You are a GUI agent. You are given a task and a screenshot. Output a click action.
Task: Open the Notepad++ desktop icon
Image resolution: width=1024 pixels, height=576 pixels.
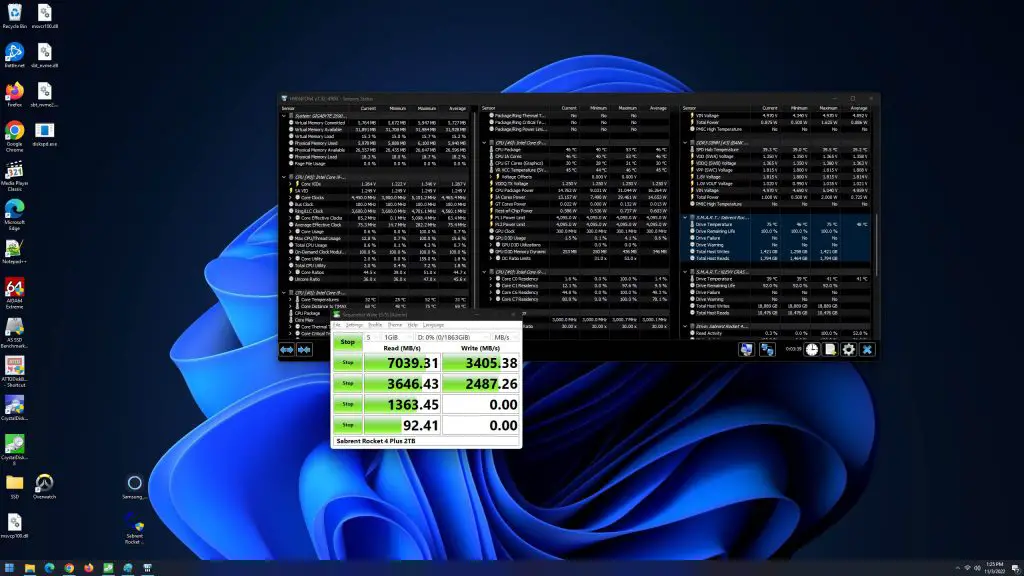(14, 251)
